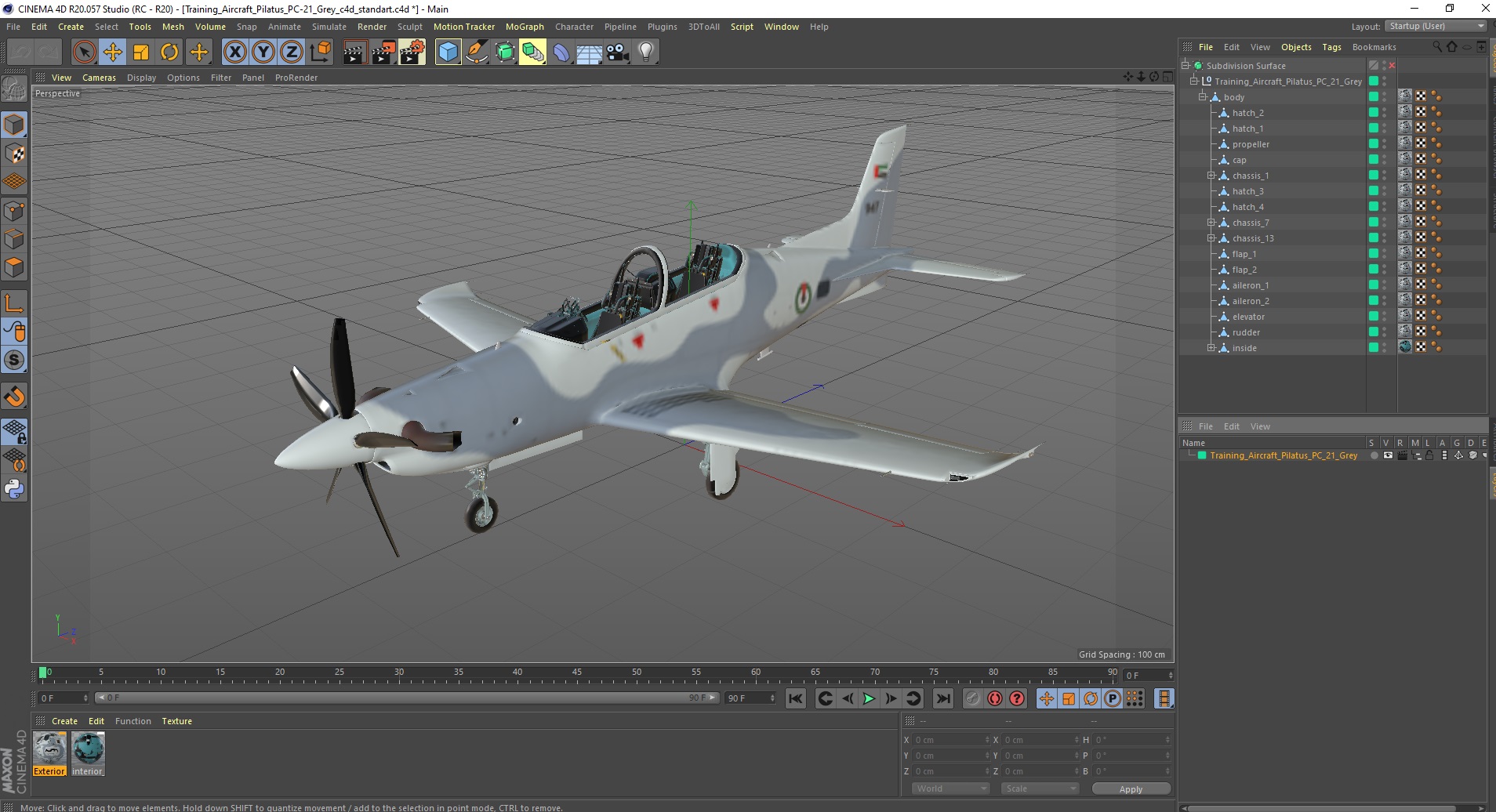
Task: Toggle Enable Snap magnet icon
Action: (14, 397)
